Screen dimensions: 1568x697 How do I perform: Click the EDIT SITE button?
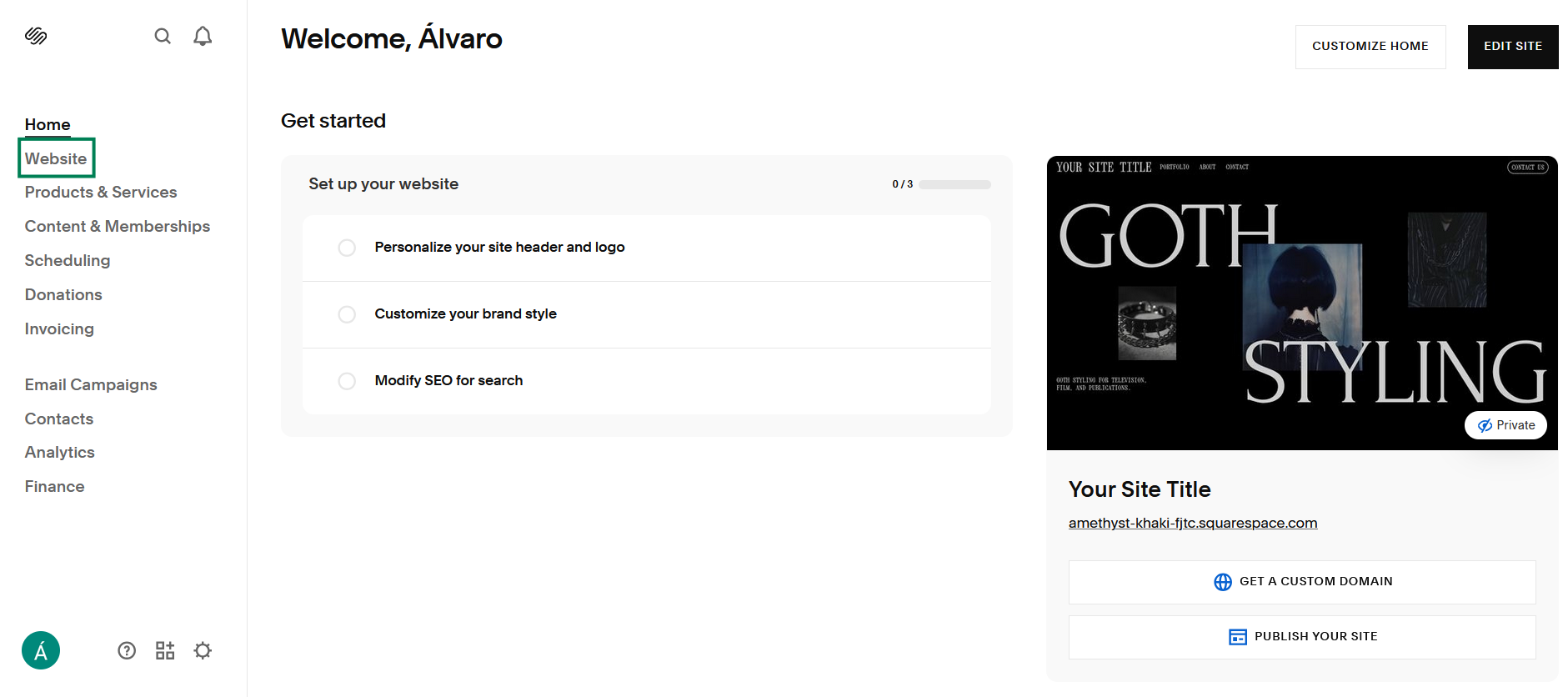[1512, 47]
